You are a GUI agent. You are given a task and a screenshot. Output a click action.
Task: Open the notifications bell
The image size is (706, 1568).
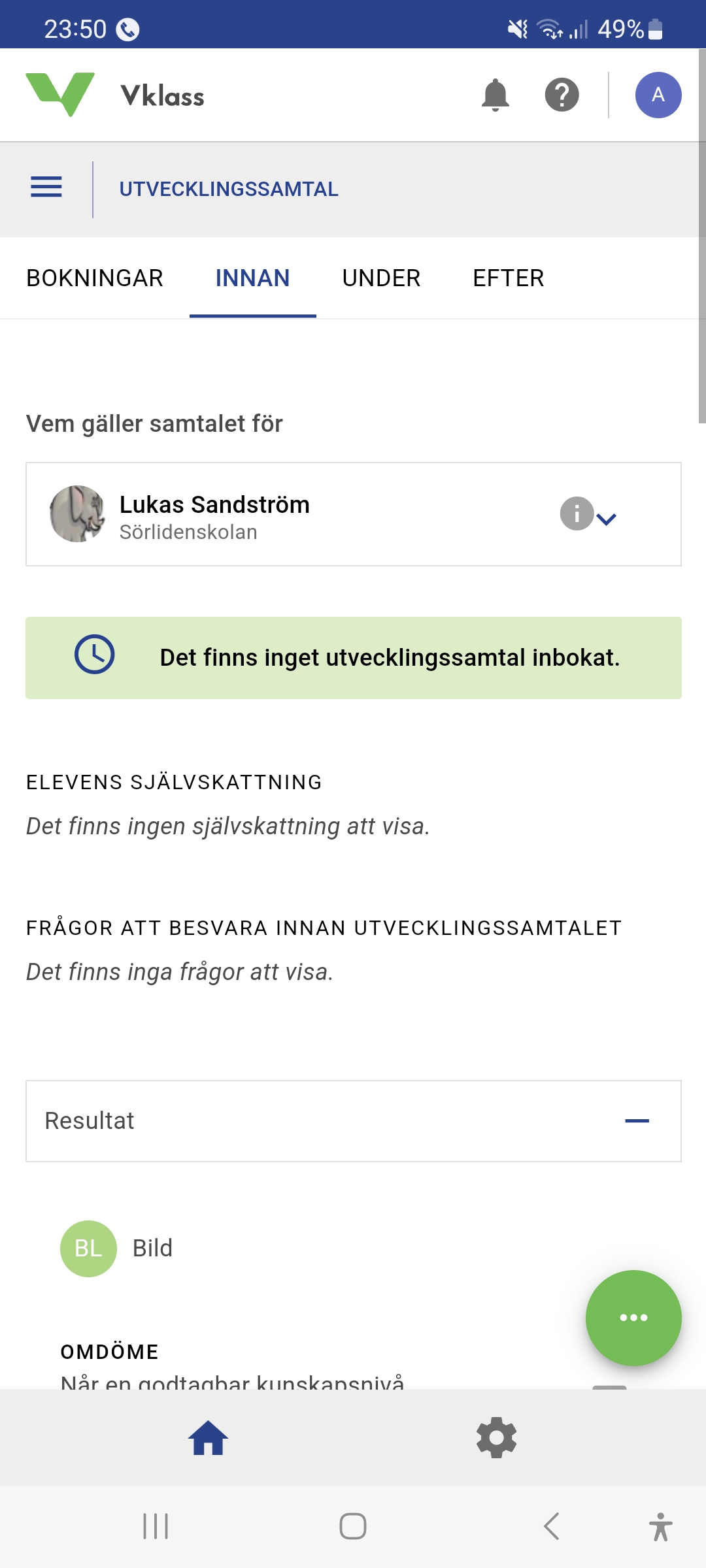[x=495, y=95]
